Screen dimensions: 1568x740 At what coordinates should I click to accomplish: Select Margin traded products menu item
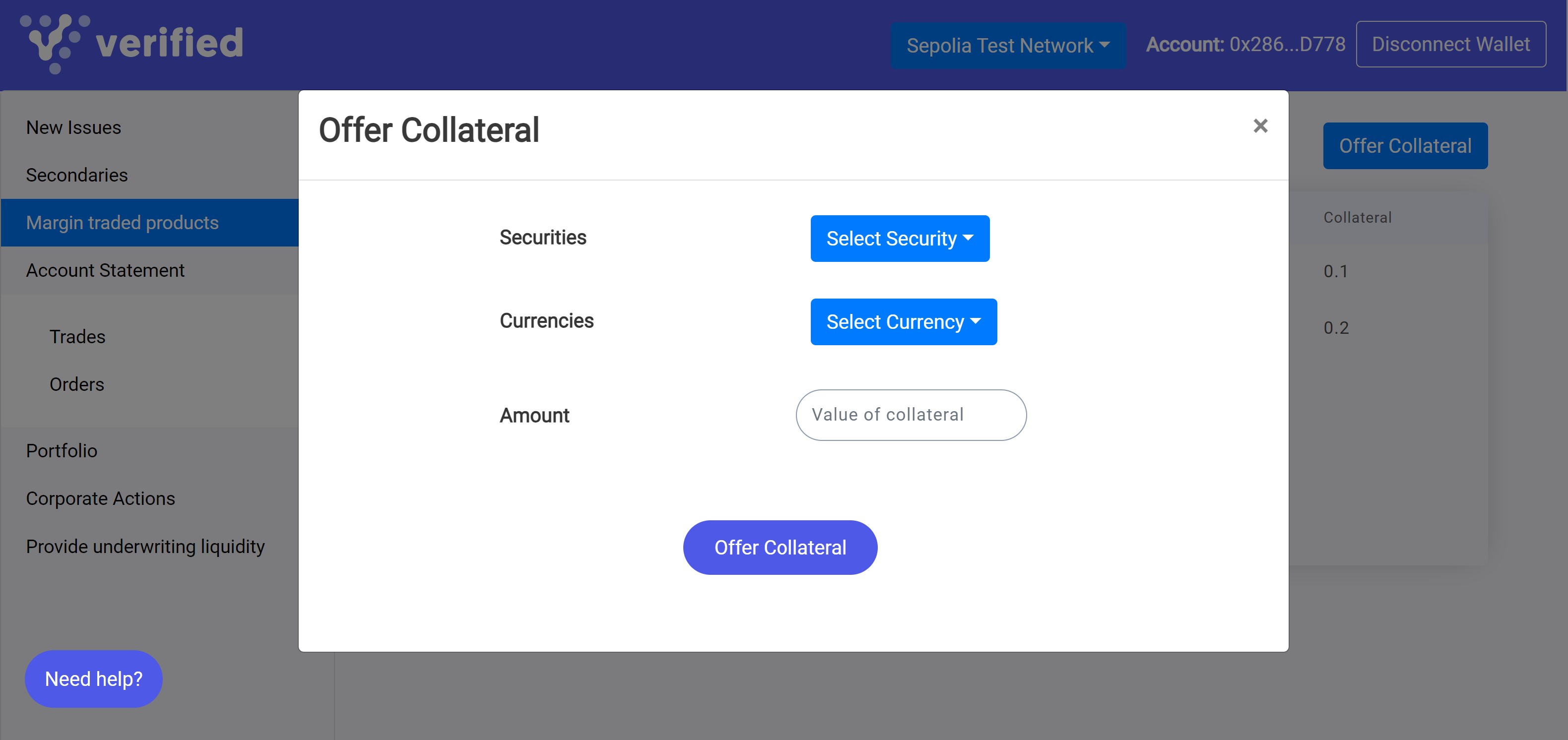123,223
